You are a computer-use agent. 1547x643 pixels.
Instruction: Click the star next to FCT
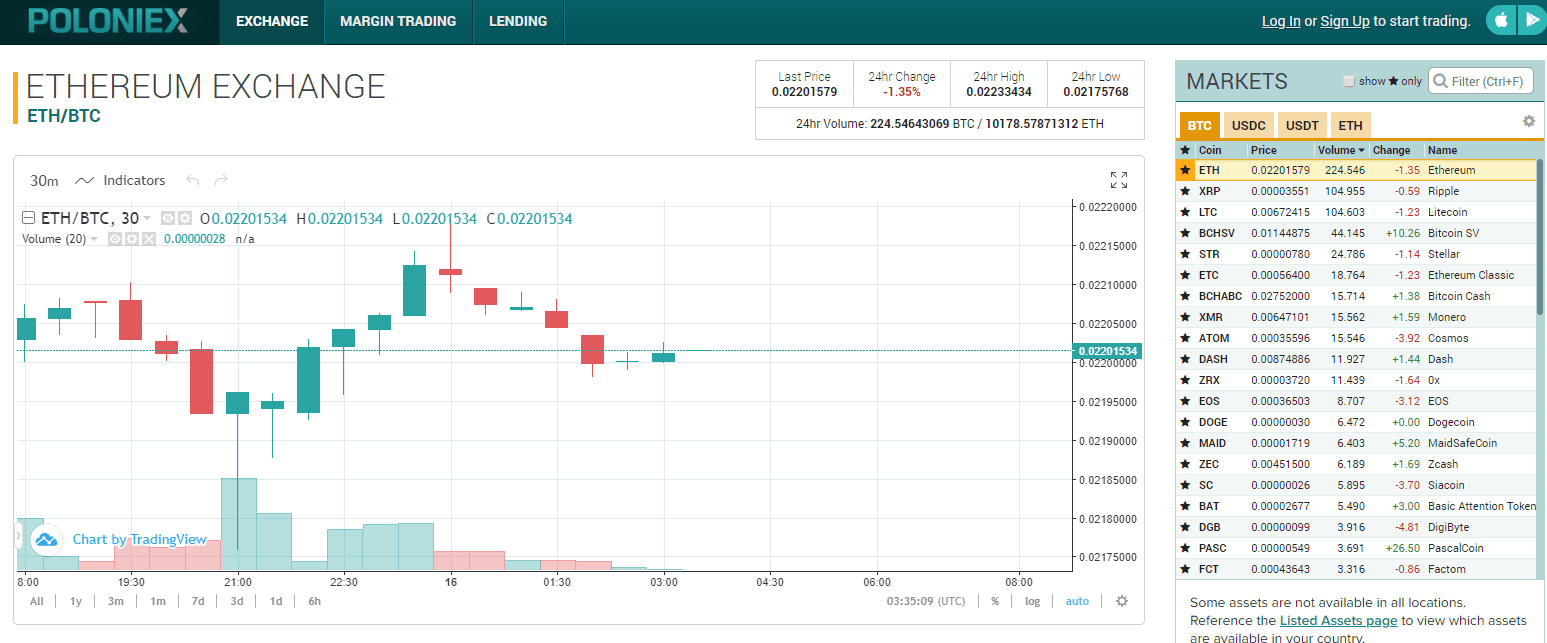pos(1185,569)
